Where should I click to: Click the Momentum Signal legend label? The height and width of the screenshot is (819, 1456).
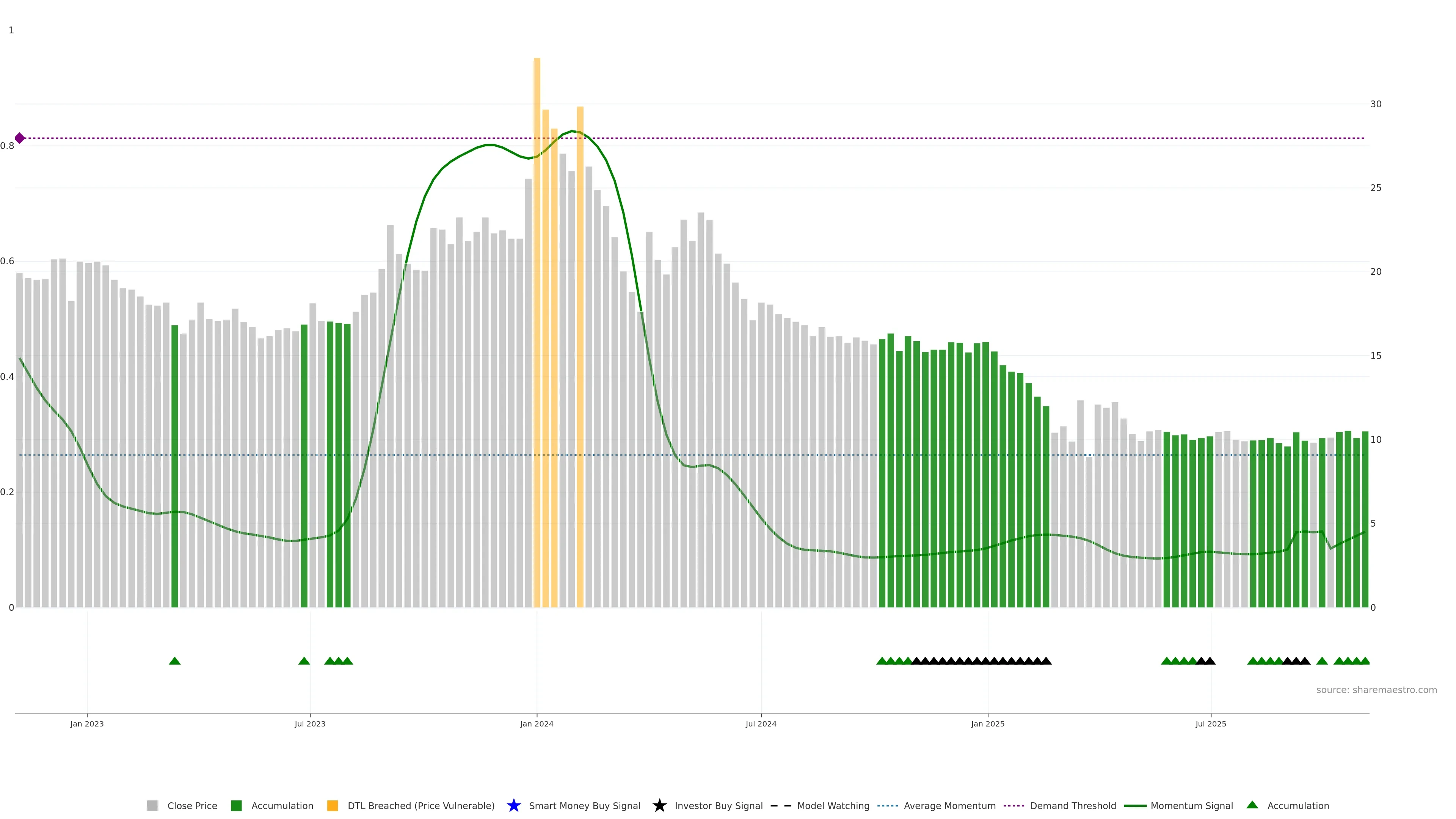coord(1191,805)
